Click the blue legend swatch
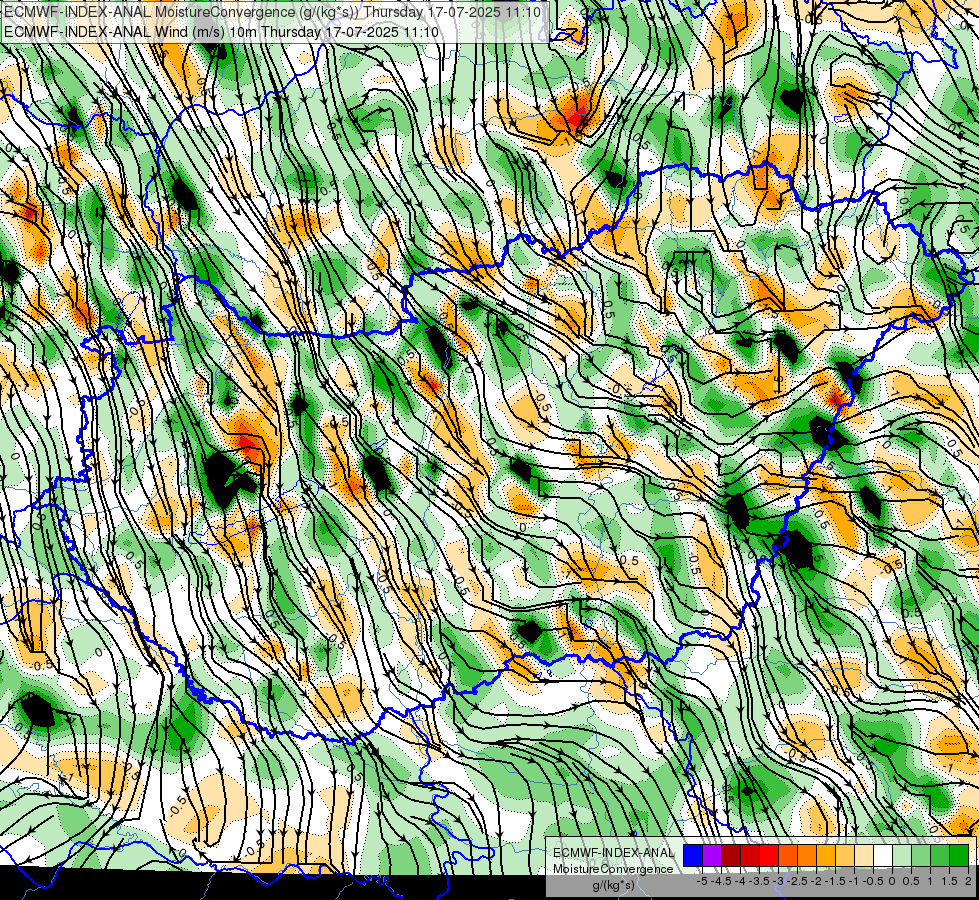979x900 pixels. point(693,856)
